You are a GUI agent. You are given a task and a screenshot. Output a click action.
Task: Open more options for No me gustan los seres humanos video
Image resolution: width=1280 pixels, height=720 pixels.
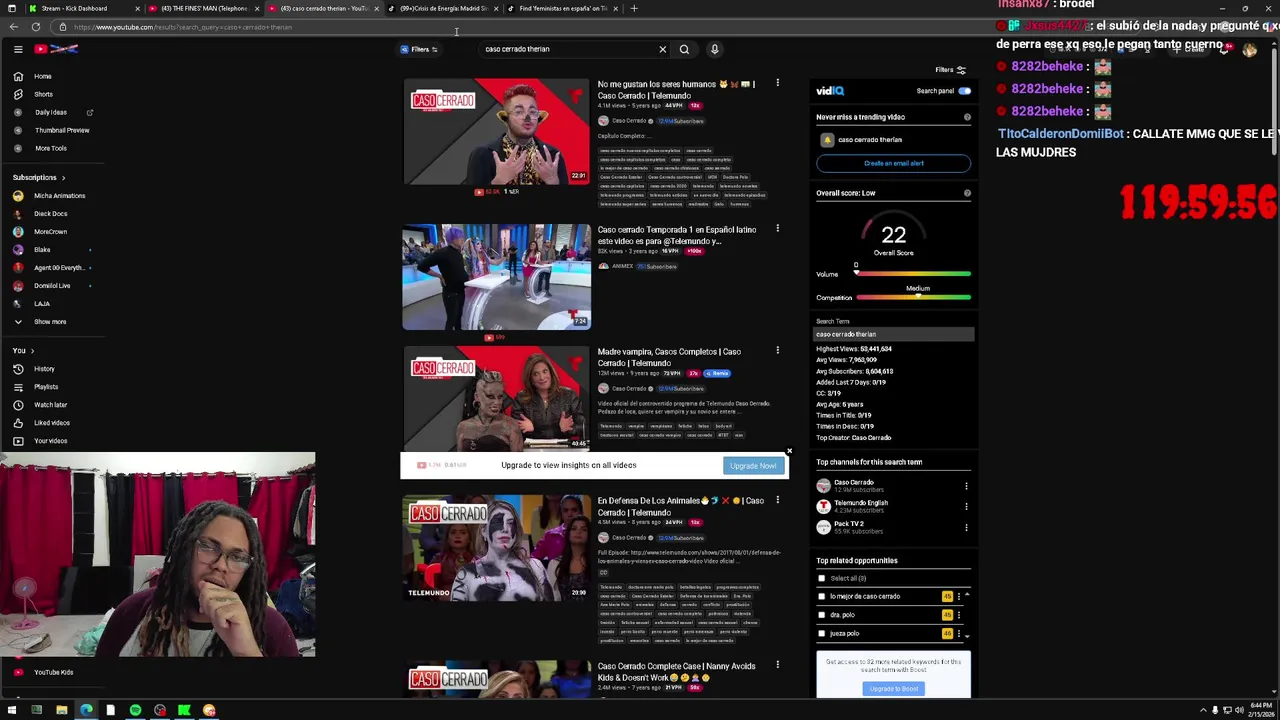click(777, 83)
